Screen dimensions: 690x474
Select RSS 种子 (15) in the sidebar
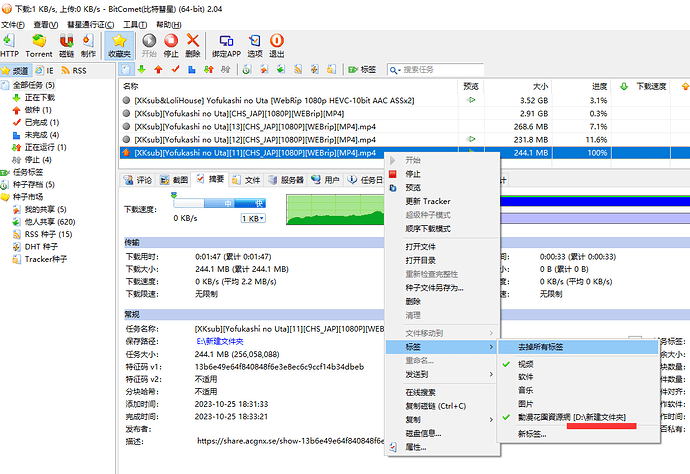coord(48,234)
